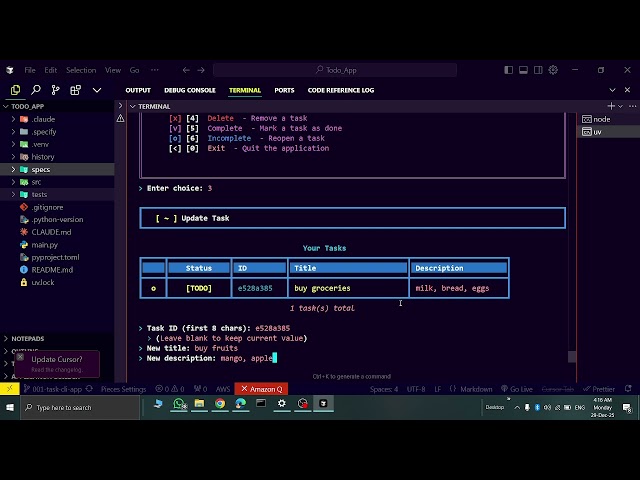Open the Source Control view icon

click(x=56, y=90)
